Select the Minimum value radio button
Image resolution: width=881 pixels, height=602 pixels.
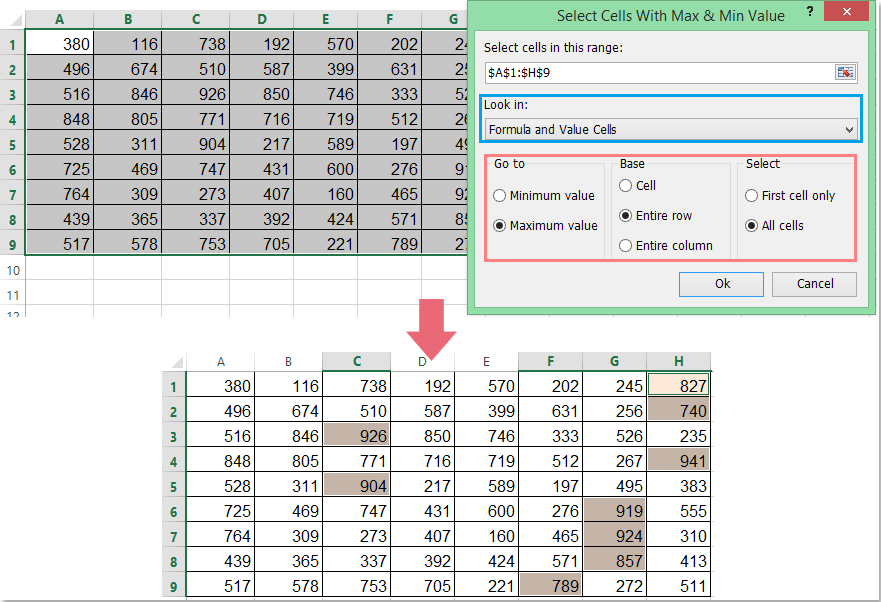500,196
